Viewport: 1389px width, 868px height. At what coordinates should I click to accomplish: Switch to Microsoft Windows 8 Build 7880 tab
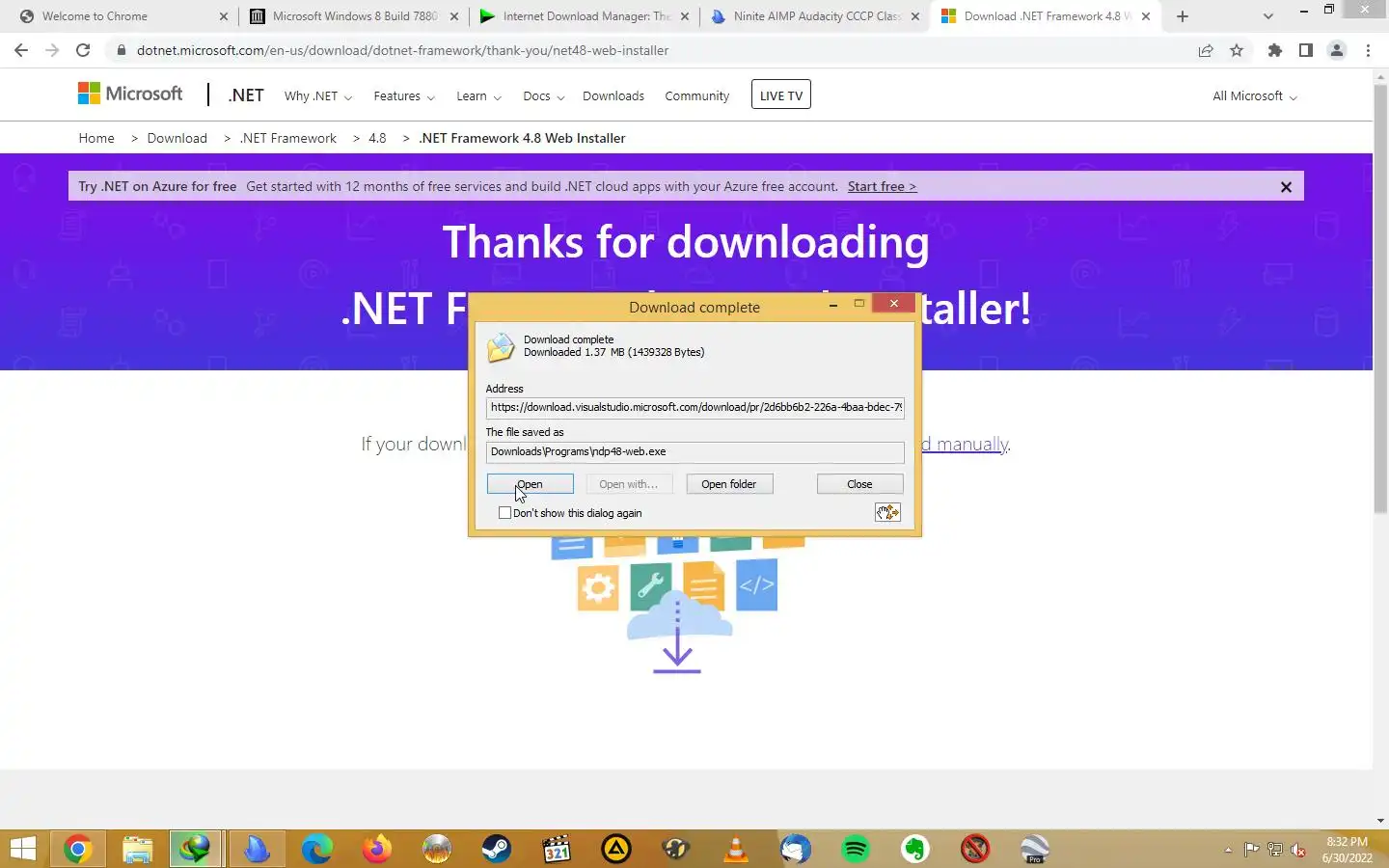tap(354, 16)
